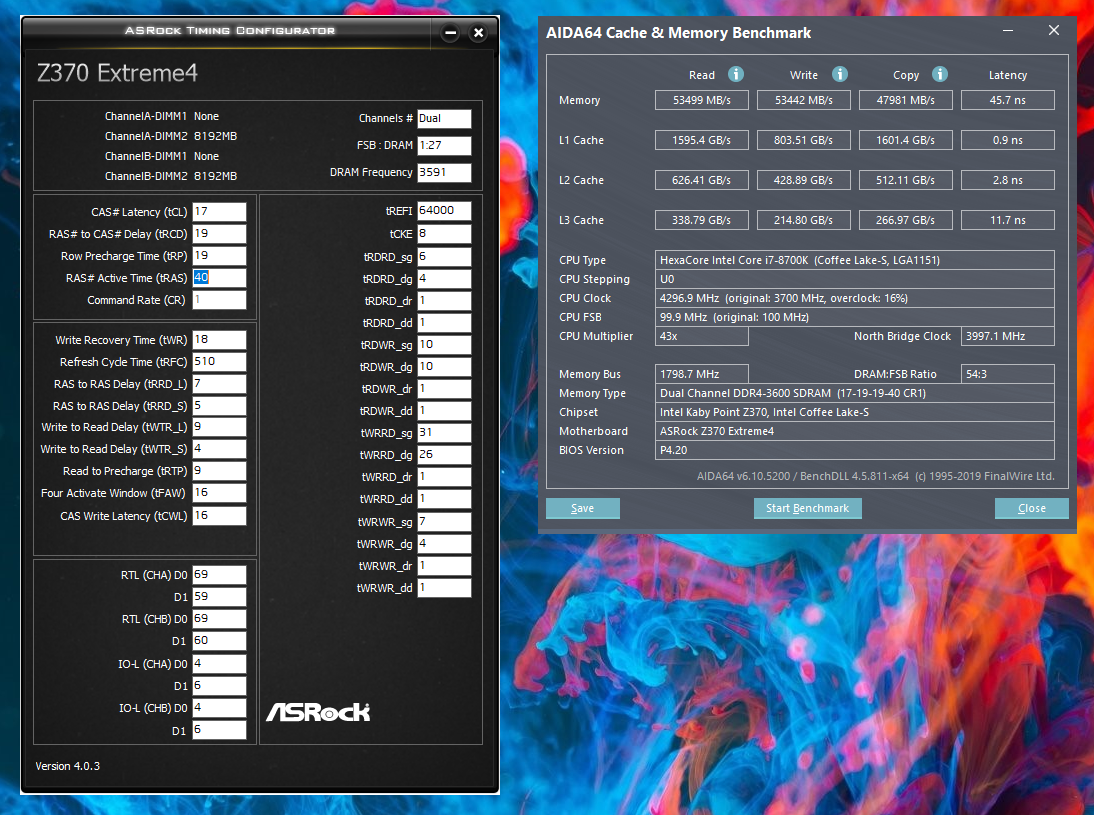Click the L3 Cache Copy value 266.97 GB/s

[x=906, y=220]
